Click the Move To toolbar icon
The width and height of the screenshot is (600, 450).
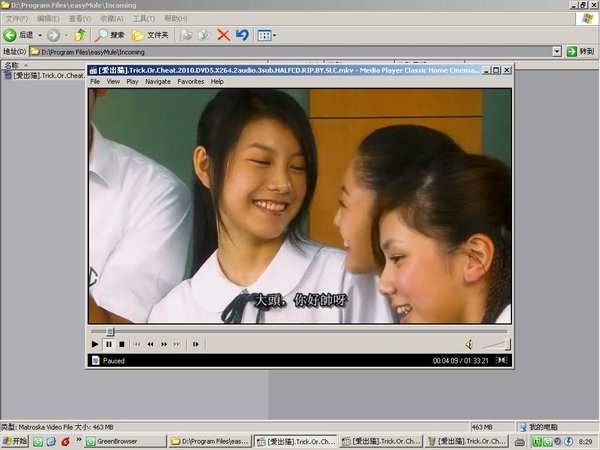pos(186,35)
